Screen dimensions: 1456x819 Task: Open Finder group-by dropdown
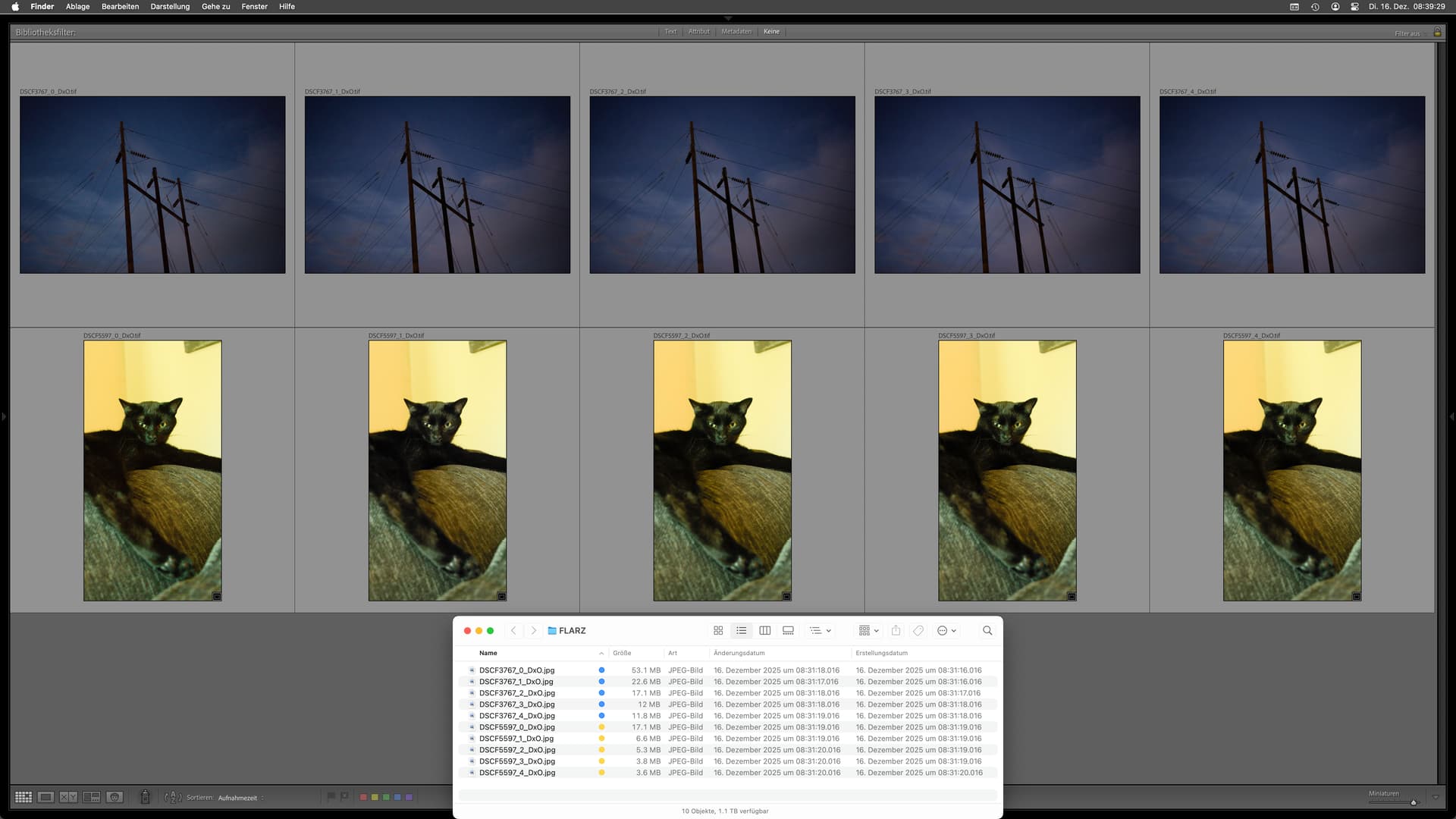tap(868, 630)
